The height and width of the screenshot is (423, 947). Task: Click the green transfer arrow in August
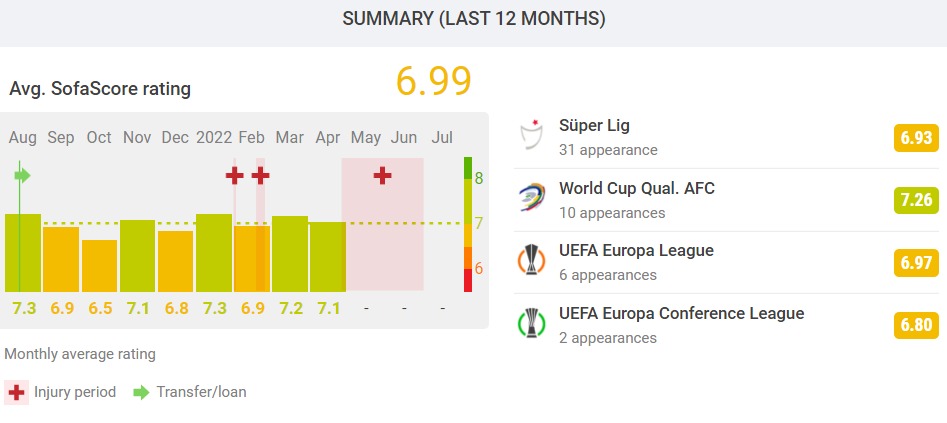[x=23, y=176]
